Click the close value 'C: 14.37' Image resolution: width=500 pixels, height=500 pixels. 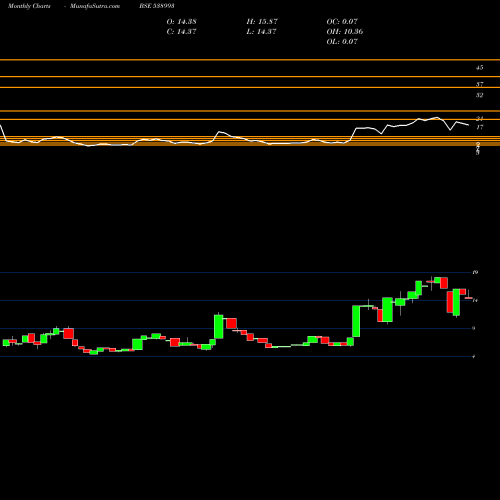181,31
